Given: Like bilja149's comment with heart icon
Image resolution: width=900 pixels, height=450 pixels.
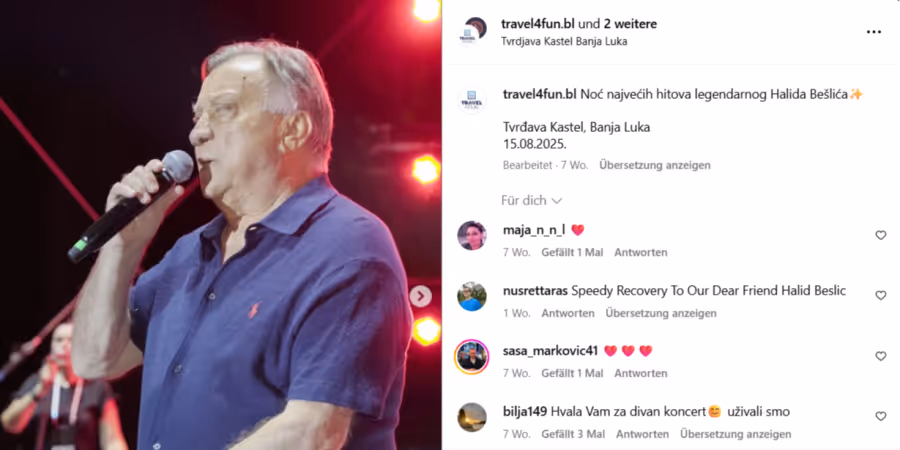Looking at the screenshot, I should click(880, 416).
